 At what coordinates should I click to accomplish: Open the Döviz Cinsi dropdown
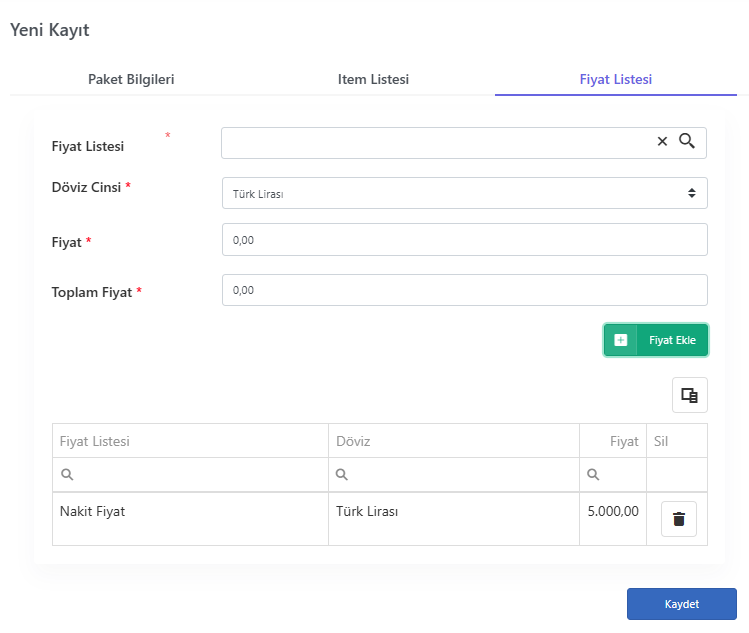(464, 193)
